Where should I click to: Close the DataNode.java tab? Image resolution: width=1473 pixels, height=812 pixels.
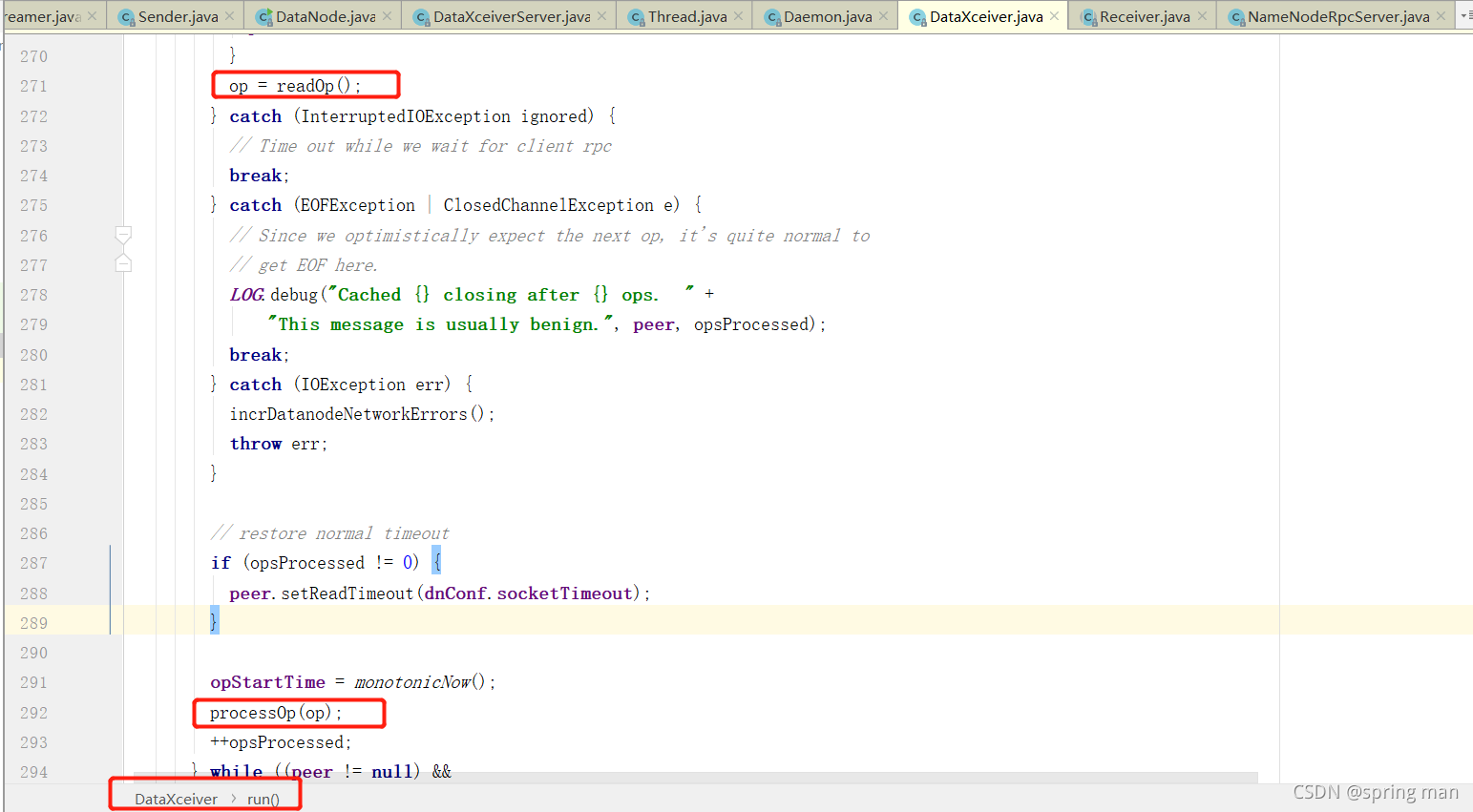pyautogui.click(x=387, y=16)
